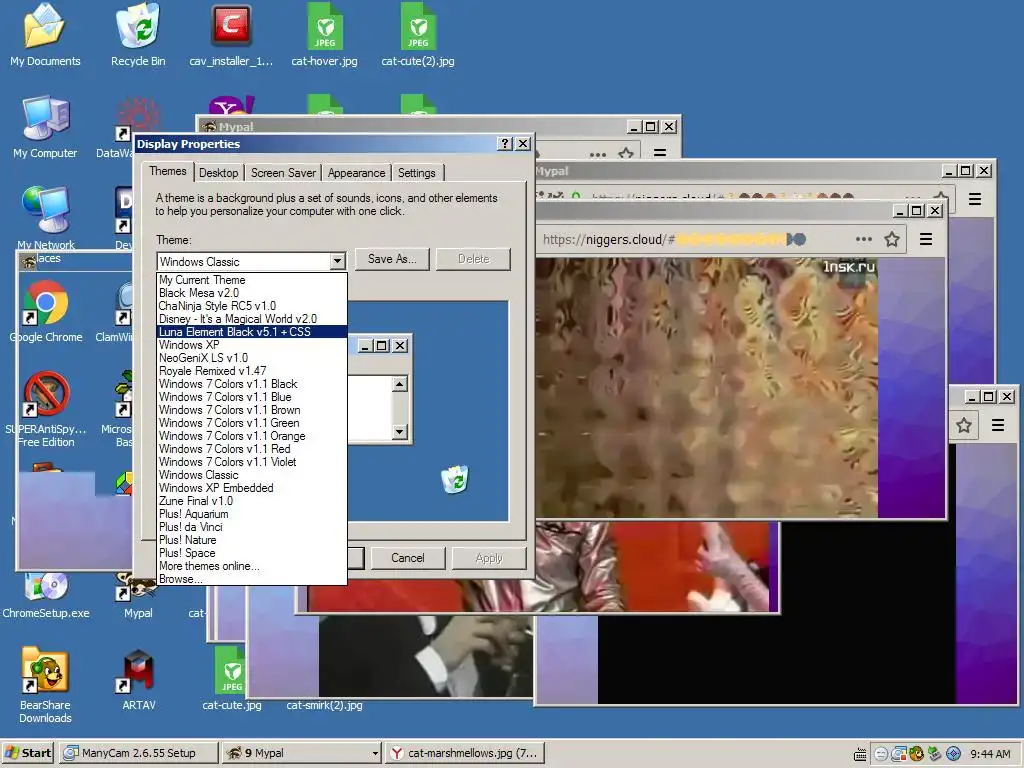The width and height of the screenshot is (1024, 768).
Task: Select the My Computer desktop icon
Action: click(45, 127)
